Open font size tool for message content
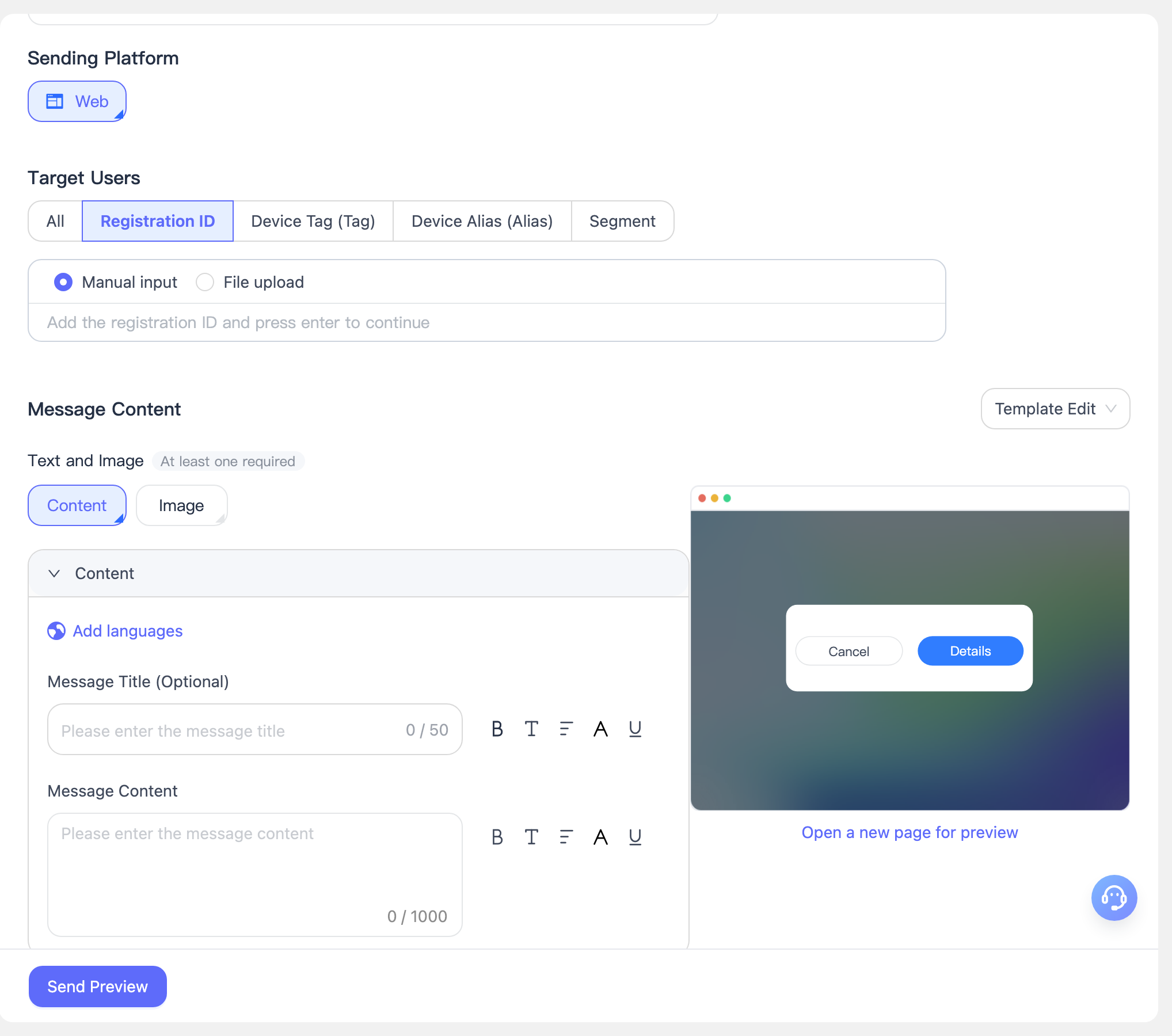Image resolution: width=1172 pixels, height=1036 pixels. 532,837
